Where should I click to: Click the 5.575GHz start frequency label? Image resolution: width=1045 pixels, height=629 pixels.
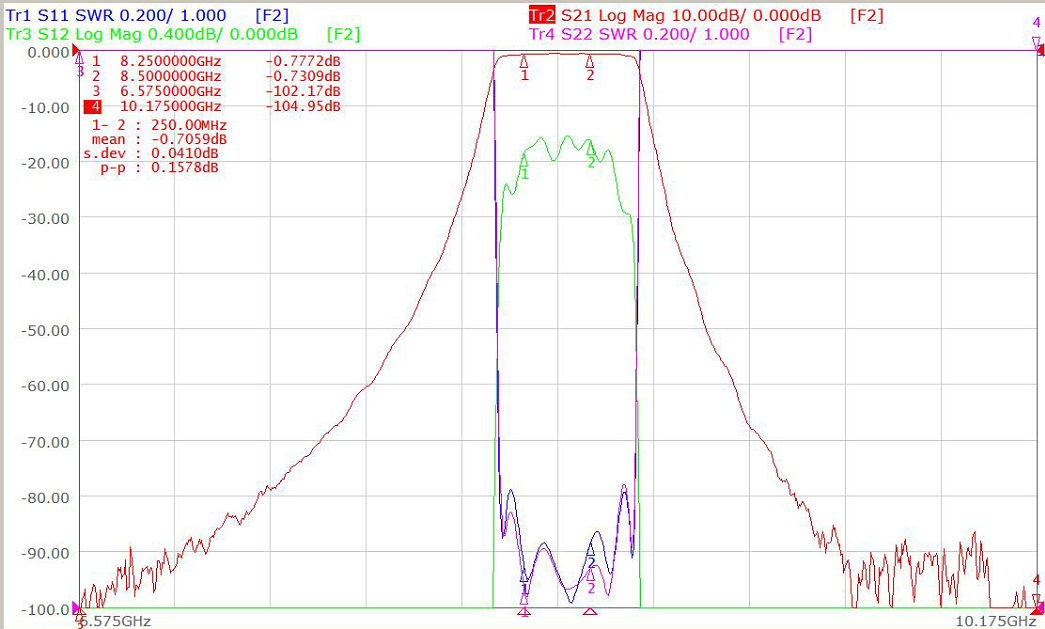(115, 621)
